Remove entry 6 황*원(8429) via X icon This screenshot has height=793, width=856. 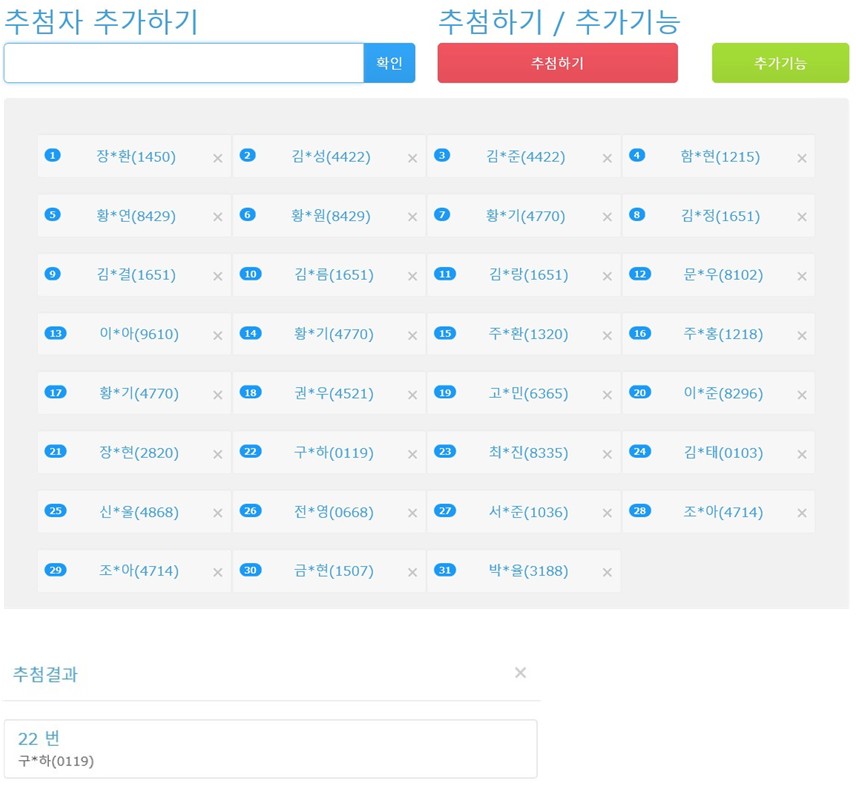click(x=412, y=217)
